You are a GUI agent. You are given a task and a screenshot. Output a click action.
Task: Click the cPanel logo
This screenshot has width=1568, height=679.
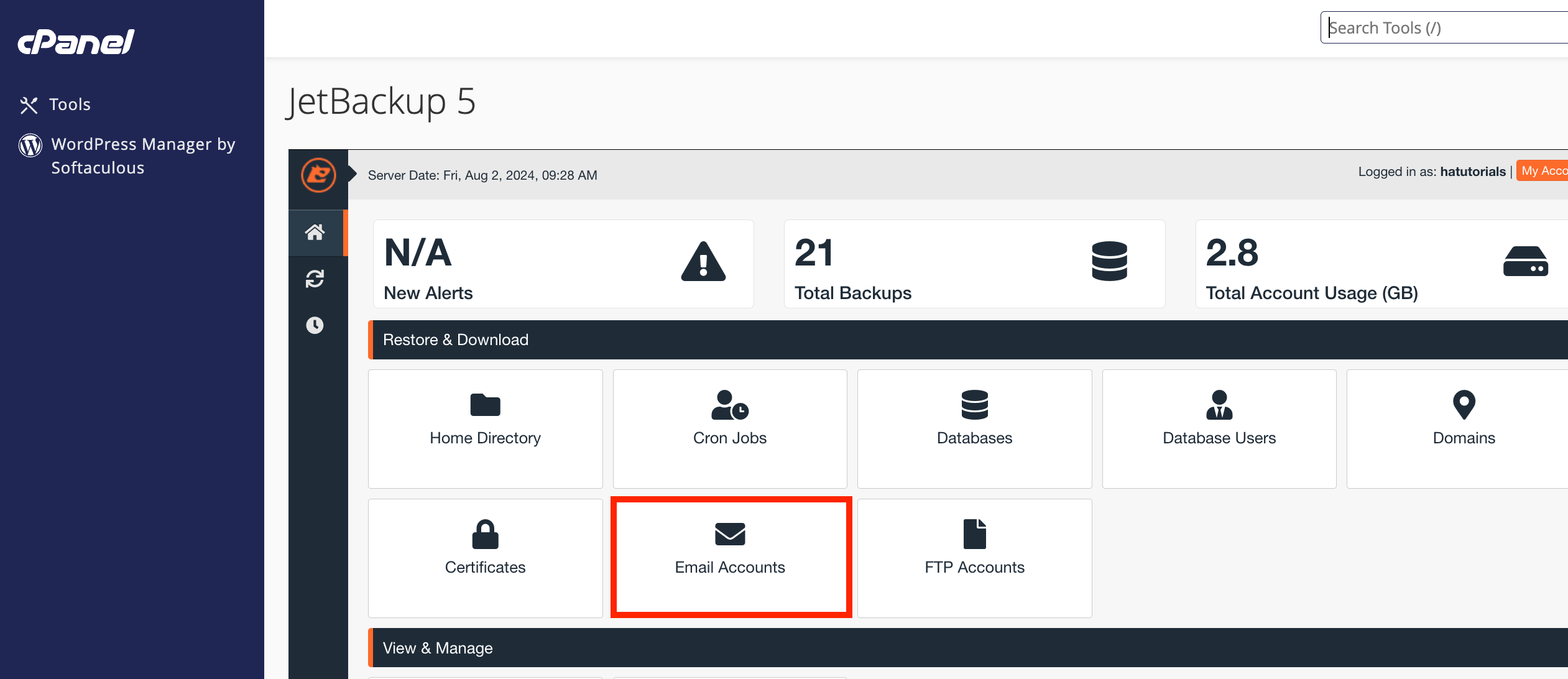76,42
